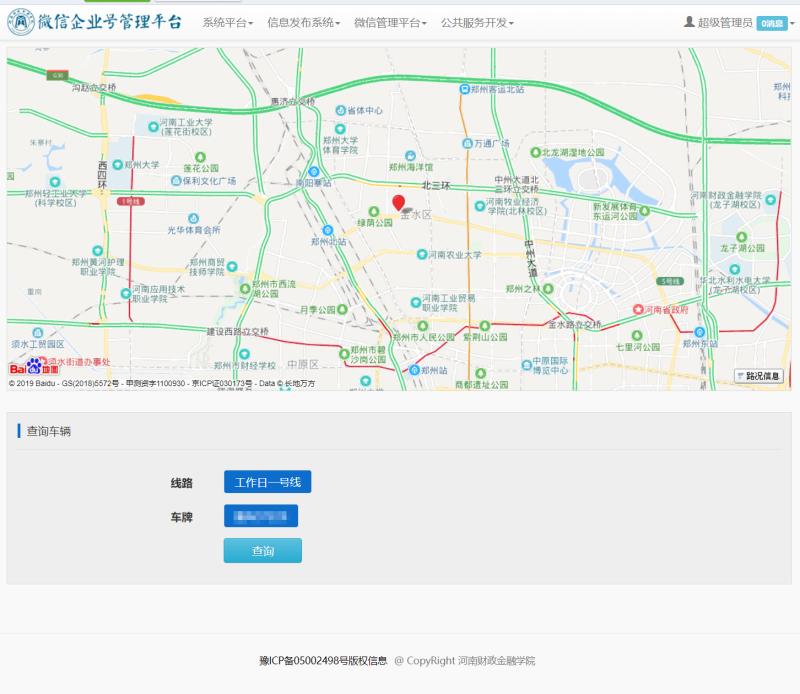Click the 北三环 road label on map

click(436, 186)
